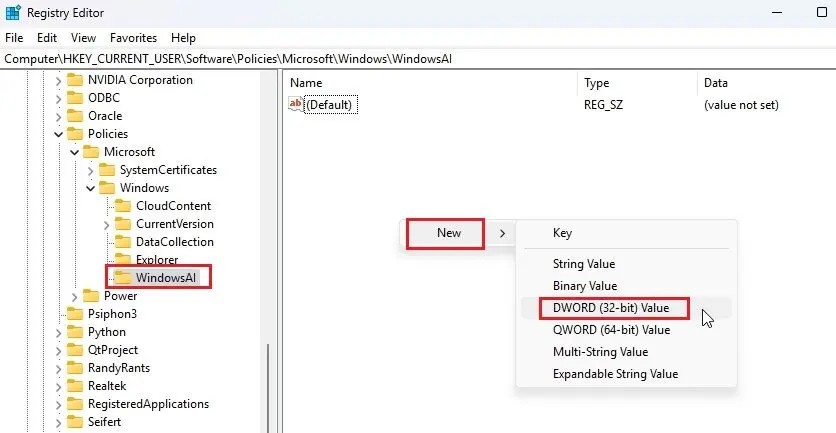836x433 pixels.
Task: Select String Value in the New submenu
Action: [584, 264]
